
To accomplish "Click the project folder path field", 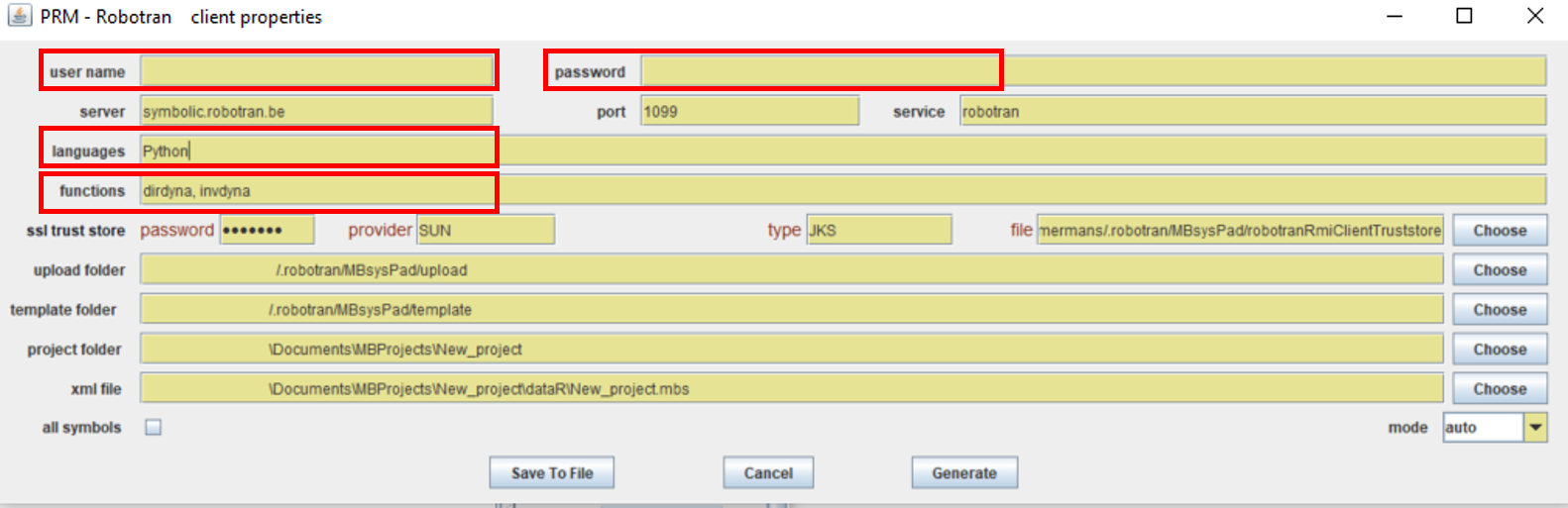I will point(792,349).
